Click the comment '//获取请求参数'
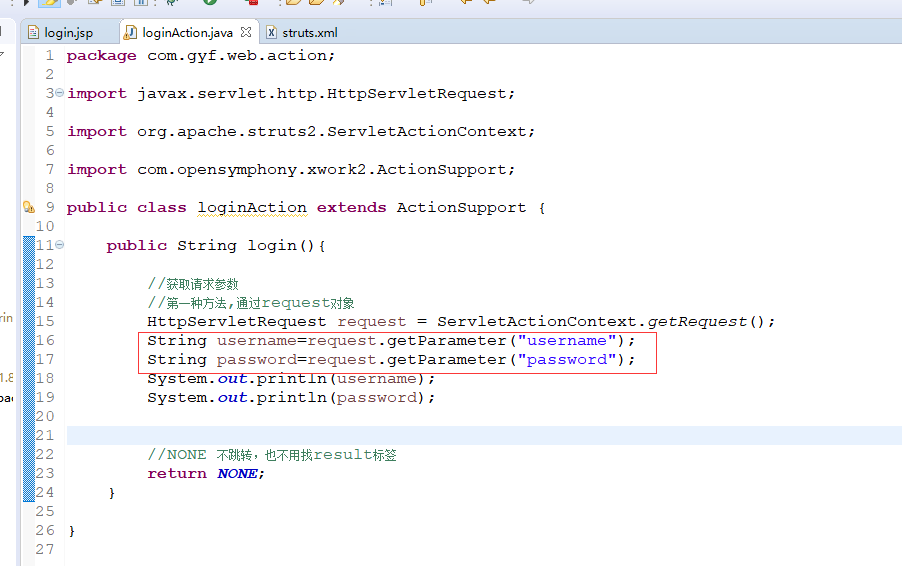 (193, 284)
